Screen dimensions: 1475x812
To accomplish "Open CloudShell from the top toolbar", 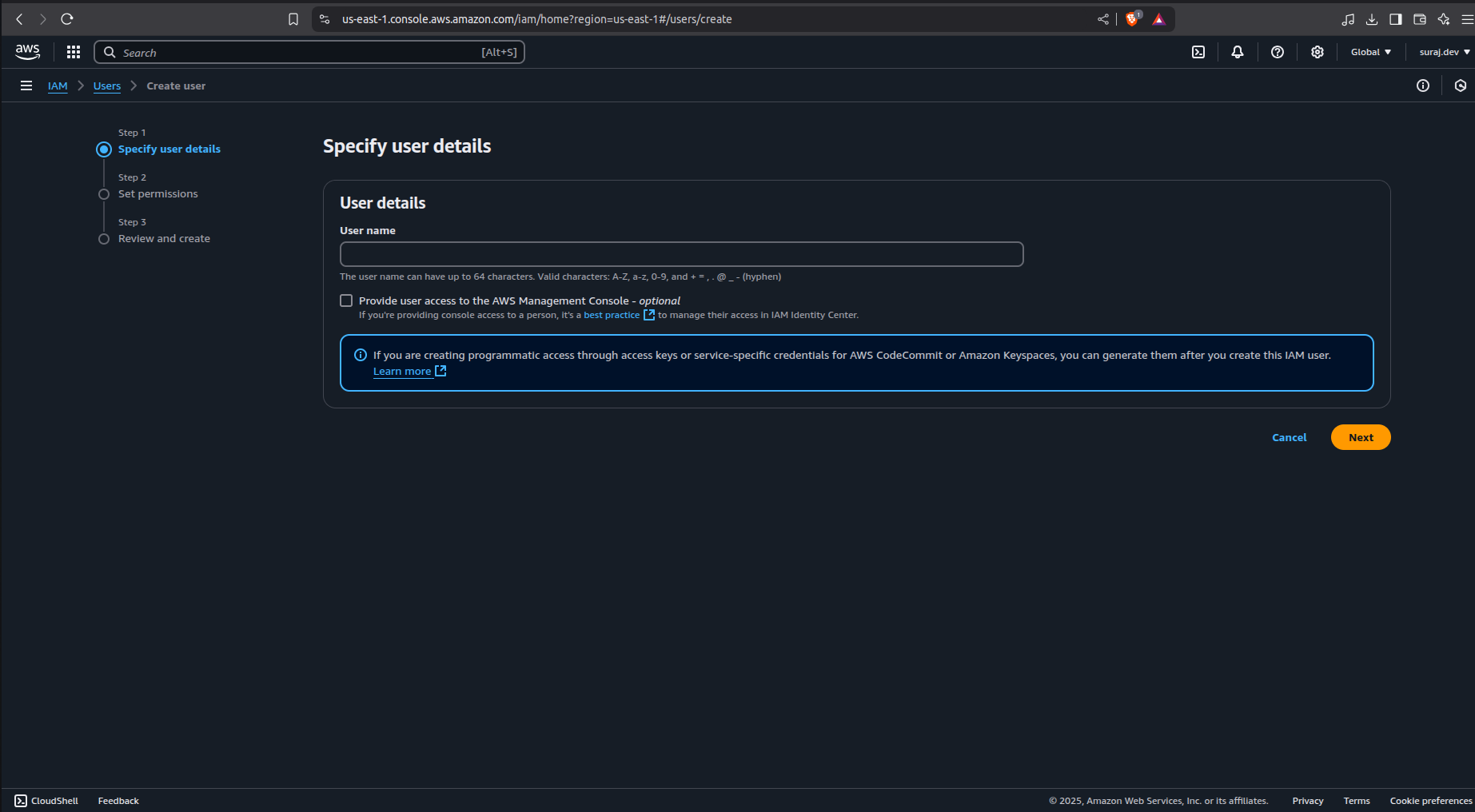I will pyautogui.click(x=1198, y=52).
